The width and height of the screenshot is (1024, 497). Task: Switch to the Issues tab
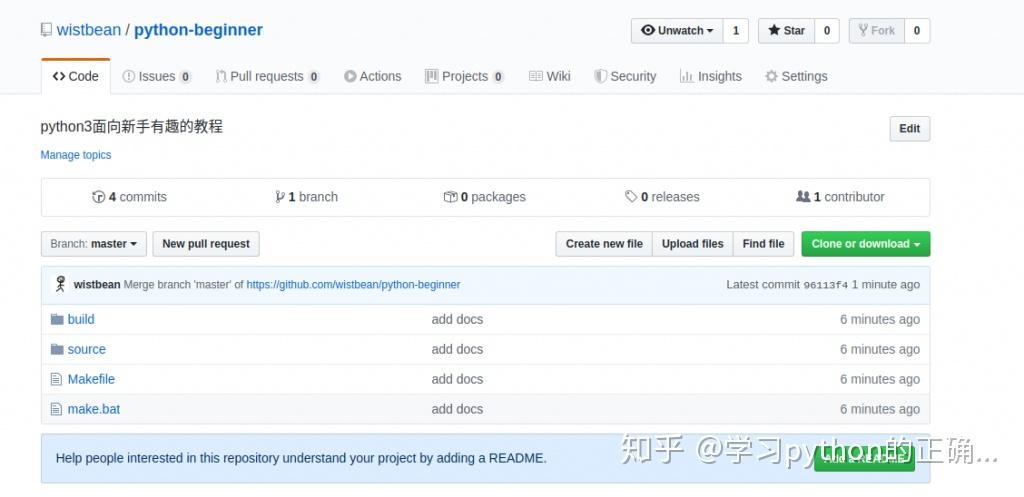157,76
